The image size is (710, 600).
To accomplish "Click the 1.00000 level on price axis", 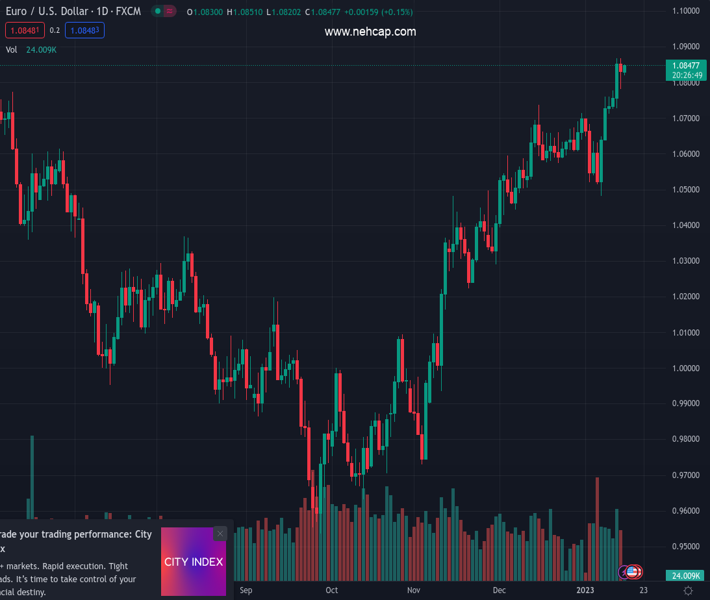I will coord(685,368).
